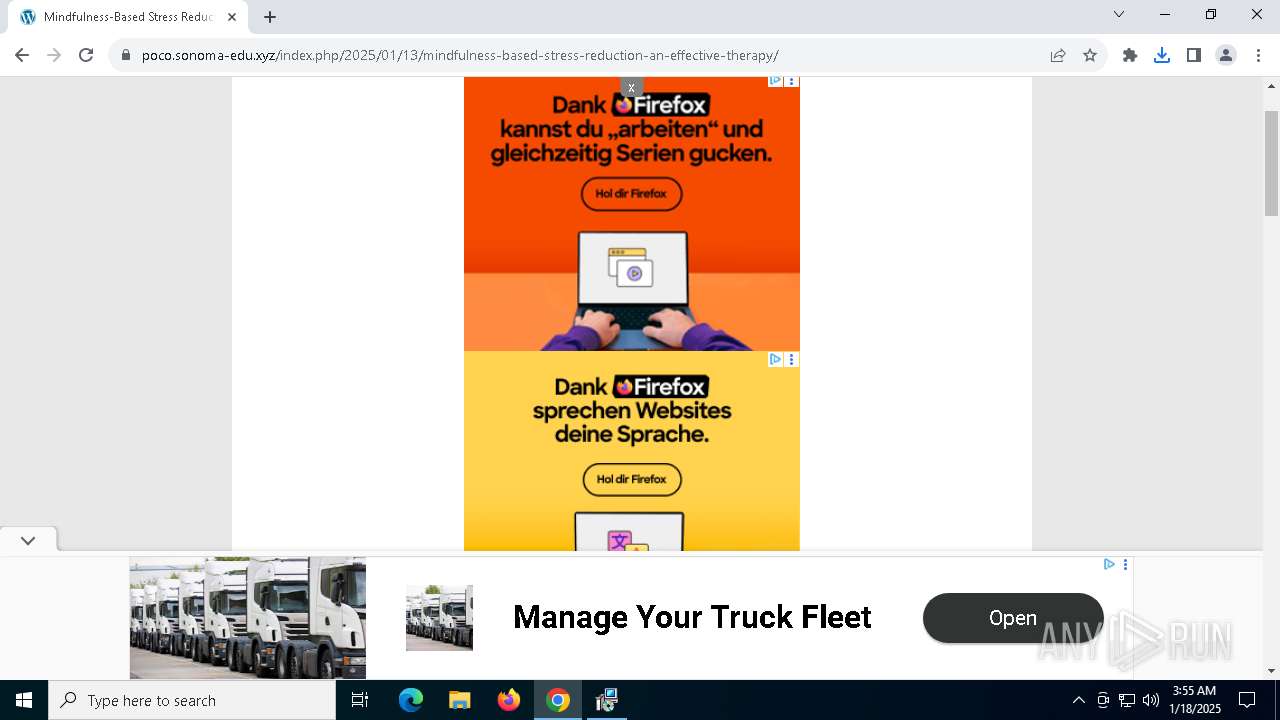
Task: Click 'Hol dir Firefox' on yellow ad
Action: (632, 479)
